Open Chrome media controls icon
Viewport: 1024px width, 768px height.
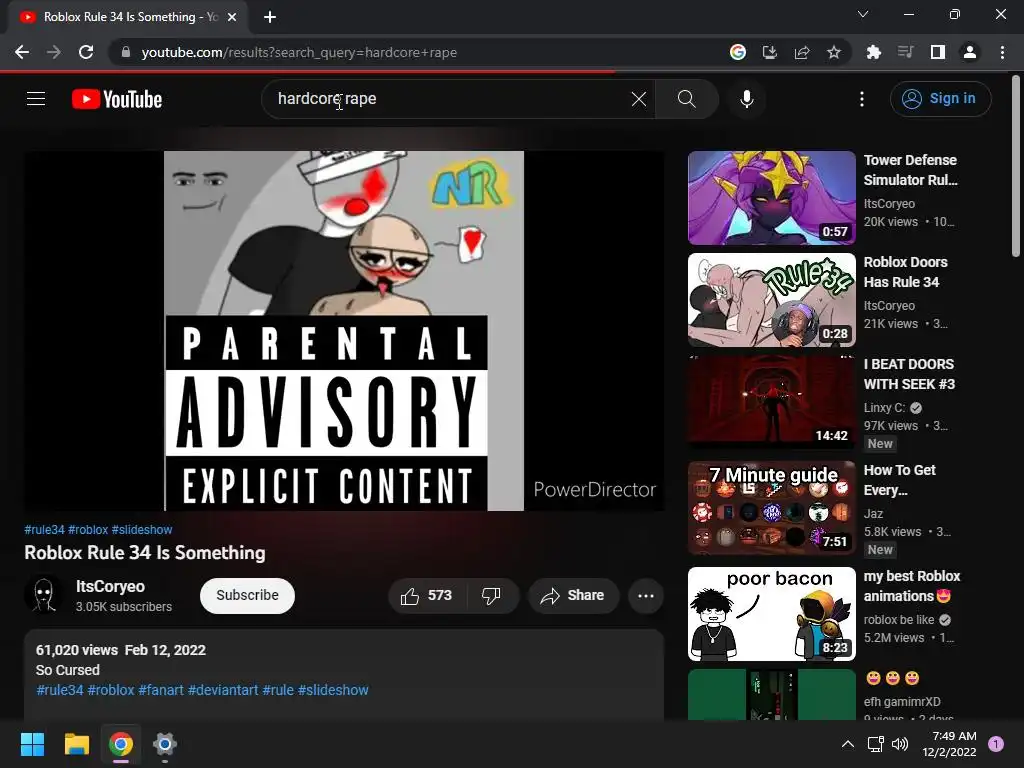pyautogui.click(x=906, y=52)
